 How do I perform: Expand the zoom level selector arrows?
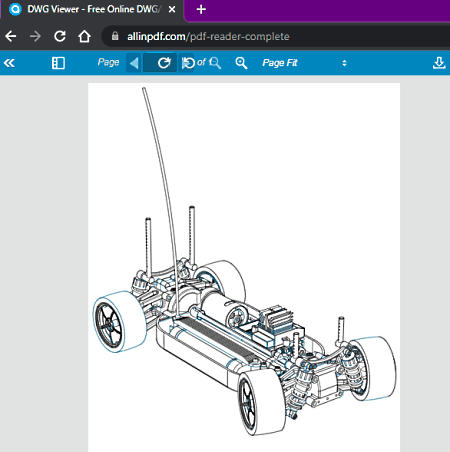344,63
